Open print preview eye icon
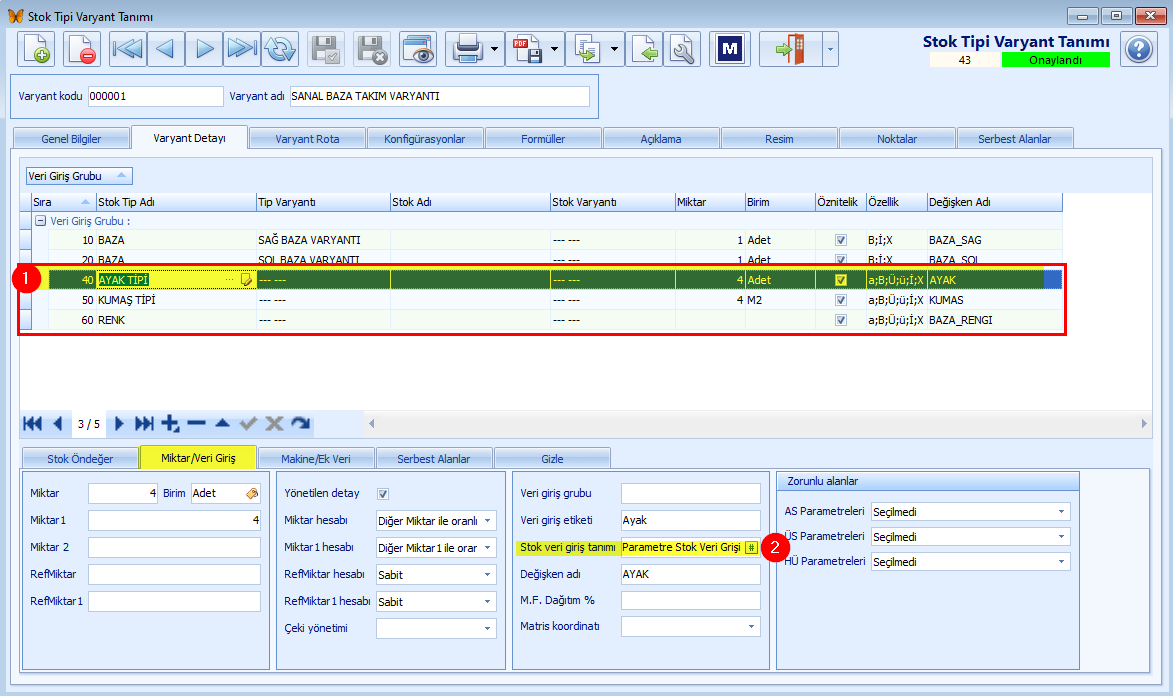 [x=418, y=49]
